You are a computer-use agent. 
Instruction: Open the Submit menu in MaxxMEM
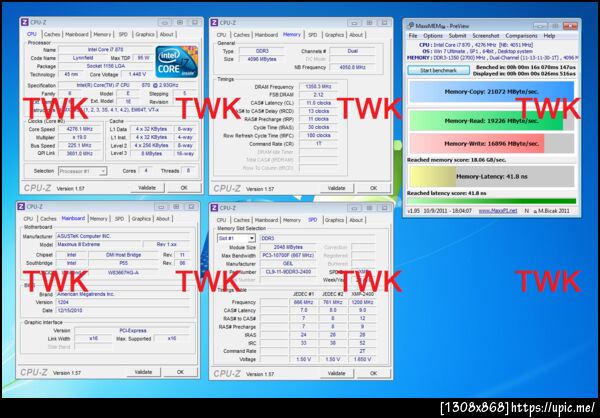457,36
